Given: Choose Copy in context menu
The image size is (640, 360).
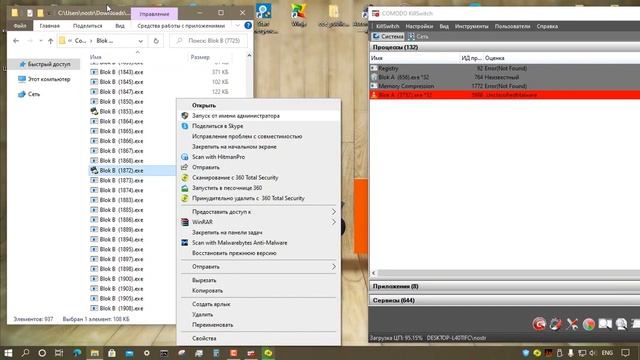Looking at the screenshot, I should pyautogui.click(x=207, y=291).
